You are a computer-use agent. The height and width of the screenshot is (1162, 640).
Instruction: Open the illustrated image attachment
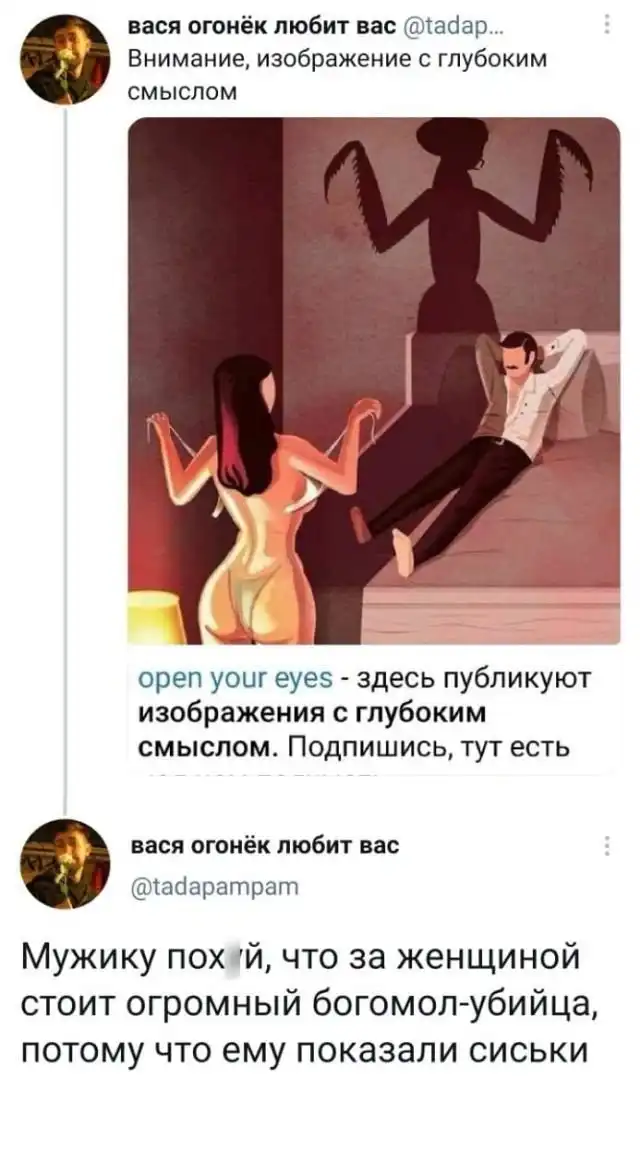[x=374, y=381]
